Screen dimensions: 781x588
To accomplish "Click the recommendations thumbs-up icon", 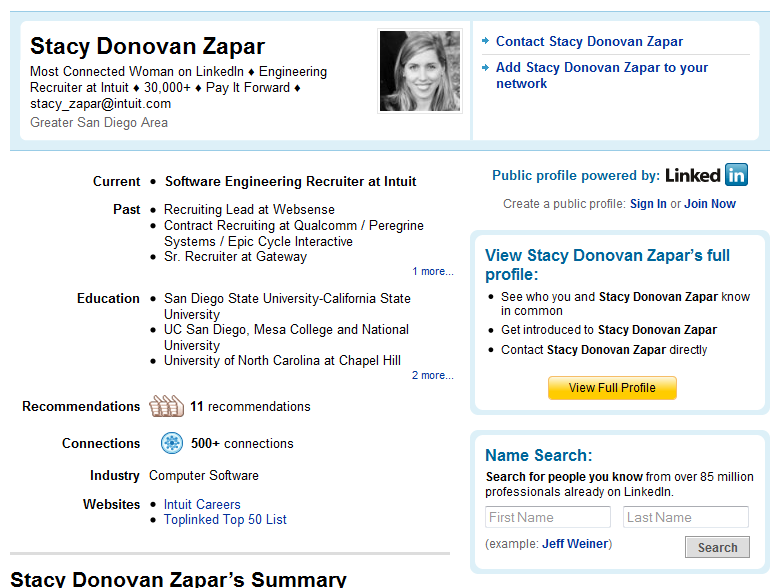I will [166, 406].
